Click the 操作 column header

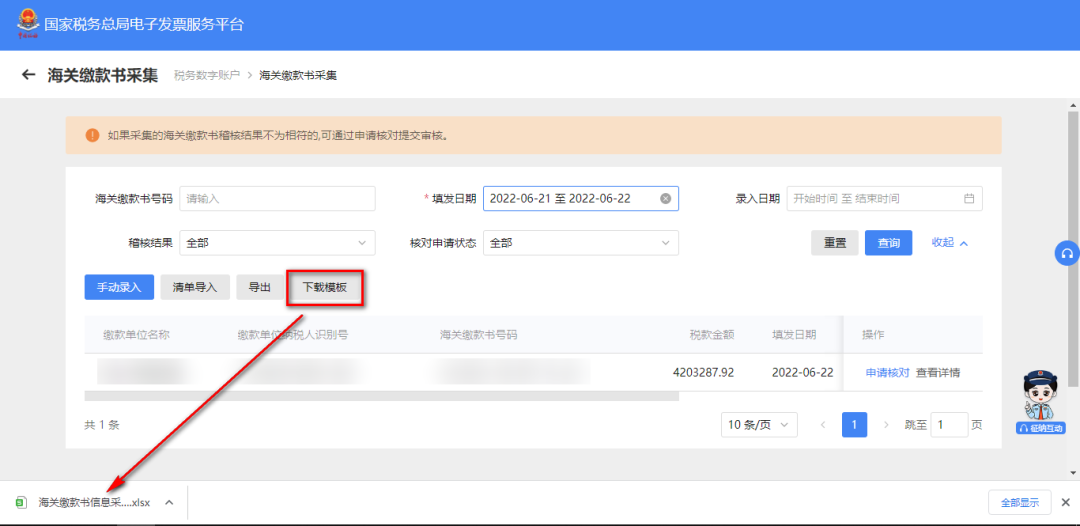pos(873,335)
